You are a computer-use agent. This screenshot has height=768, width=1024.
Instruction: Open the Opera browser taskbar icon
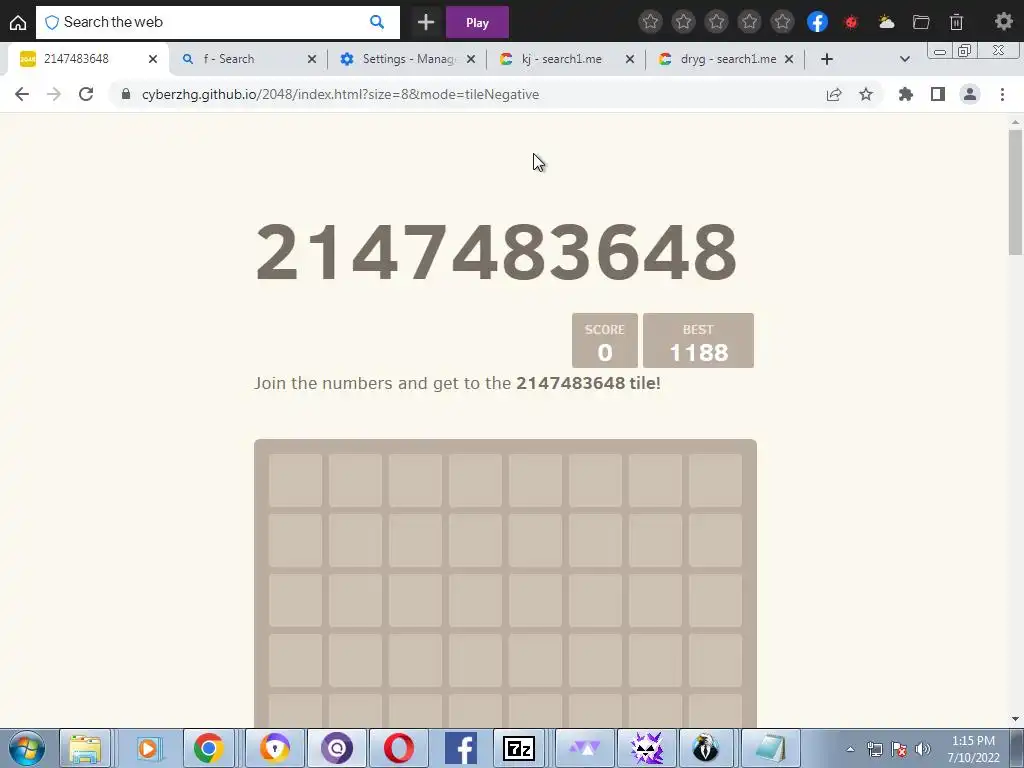point(398,748)
